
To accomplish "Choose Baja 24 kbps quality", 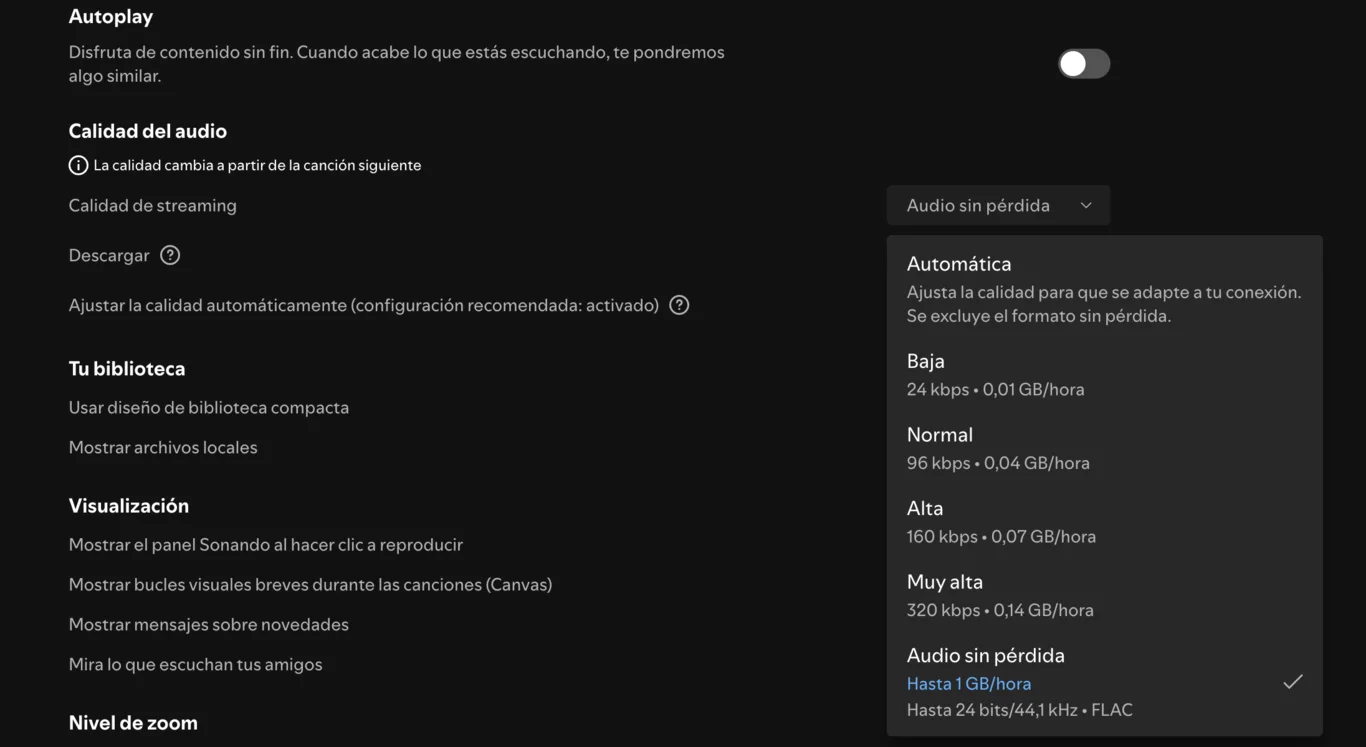I will tap(1103, 374).
